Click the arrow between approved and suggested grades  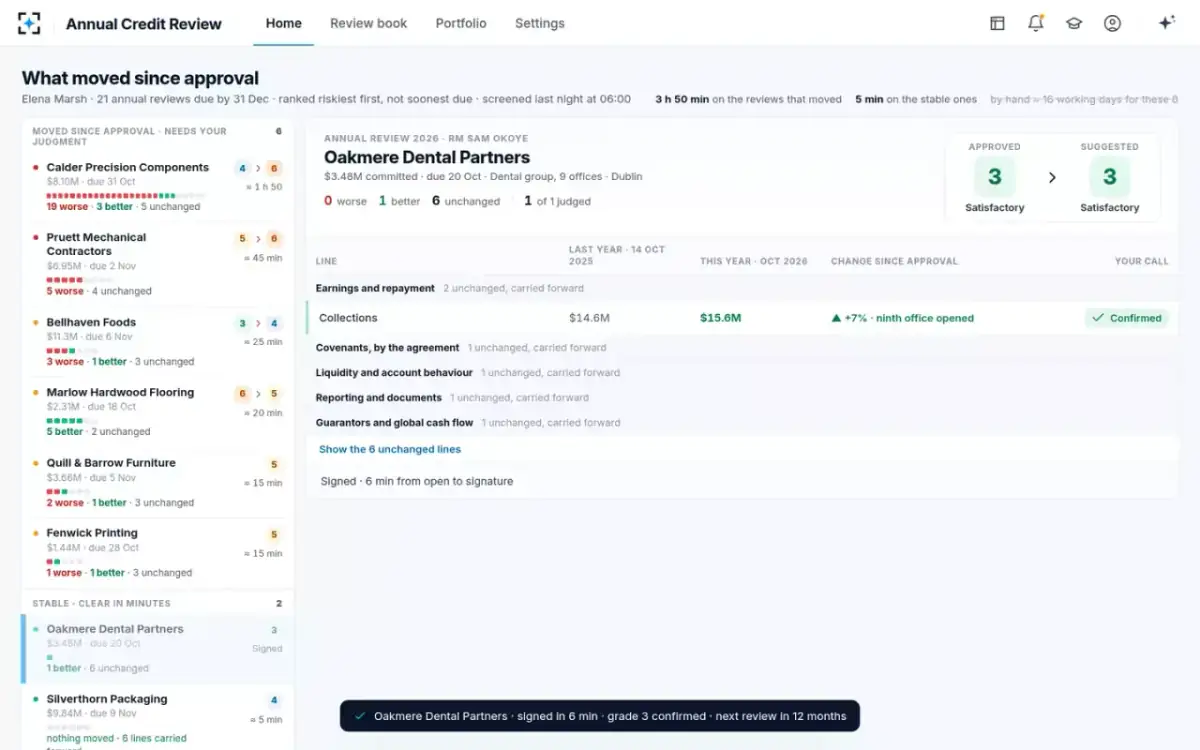click(x=1052, y=177)
